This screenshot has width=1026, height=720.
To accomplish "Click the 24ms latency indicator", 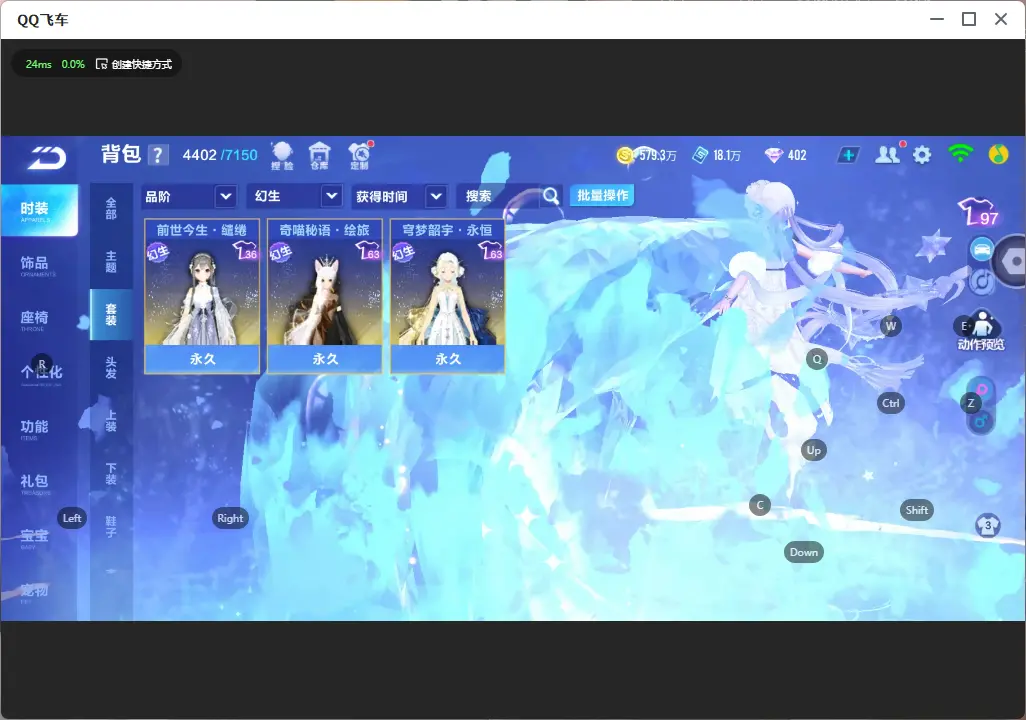I will 39,64.
